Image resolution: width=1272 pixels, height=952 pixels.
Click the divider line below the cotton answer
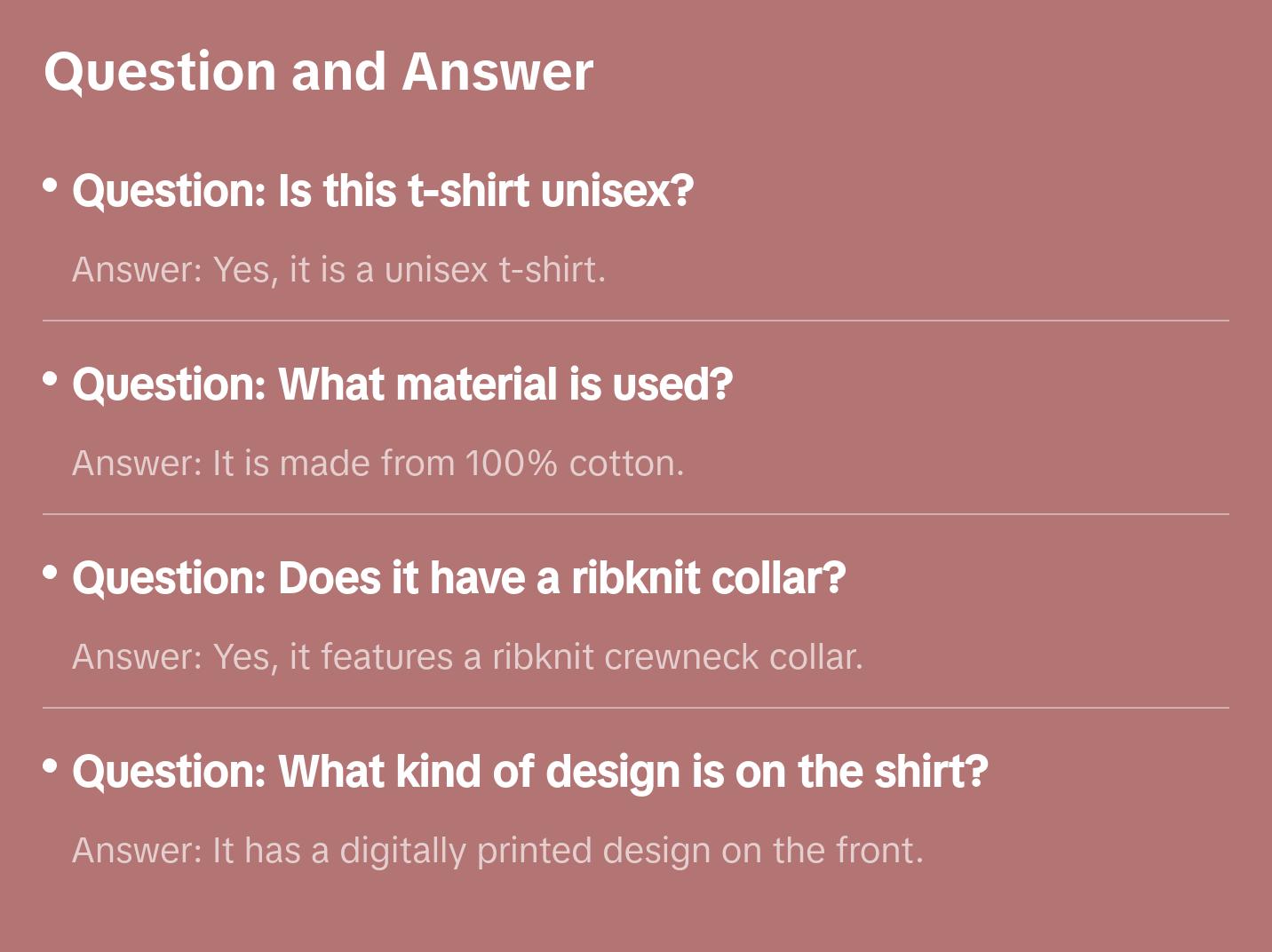[636, 514]
